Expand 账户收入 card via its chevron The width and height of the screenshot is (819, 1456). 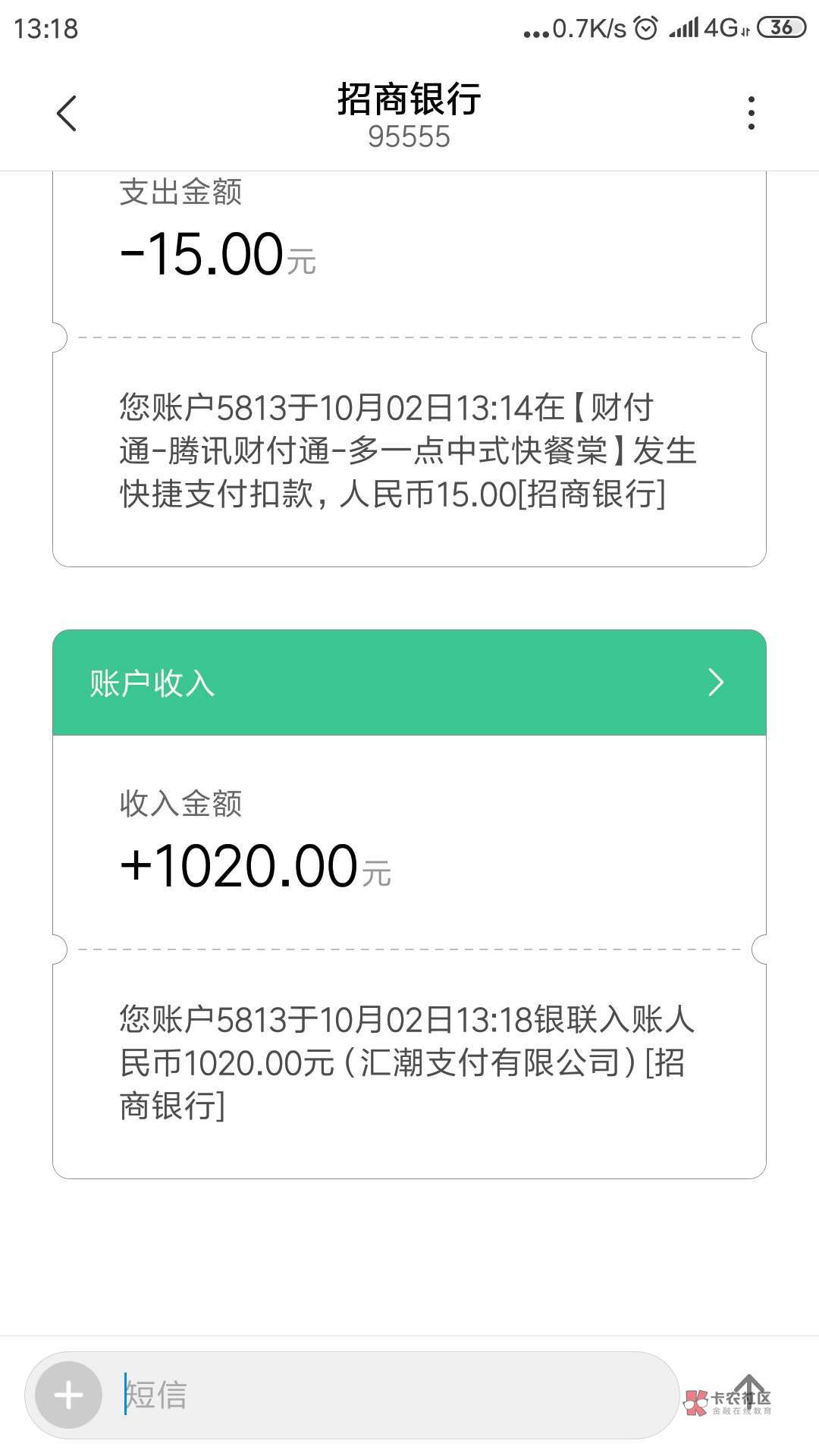716,682
